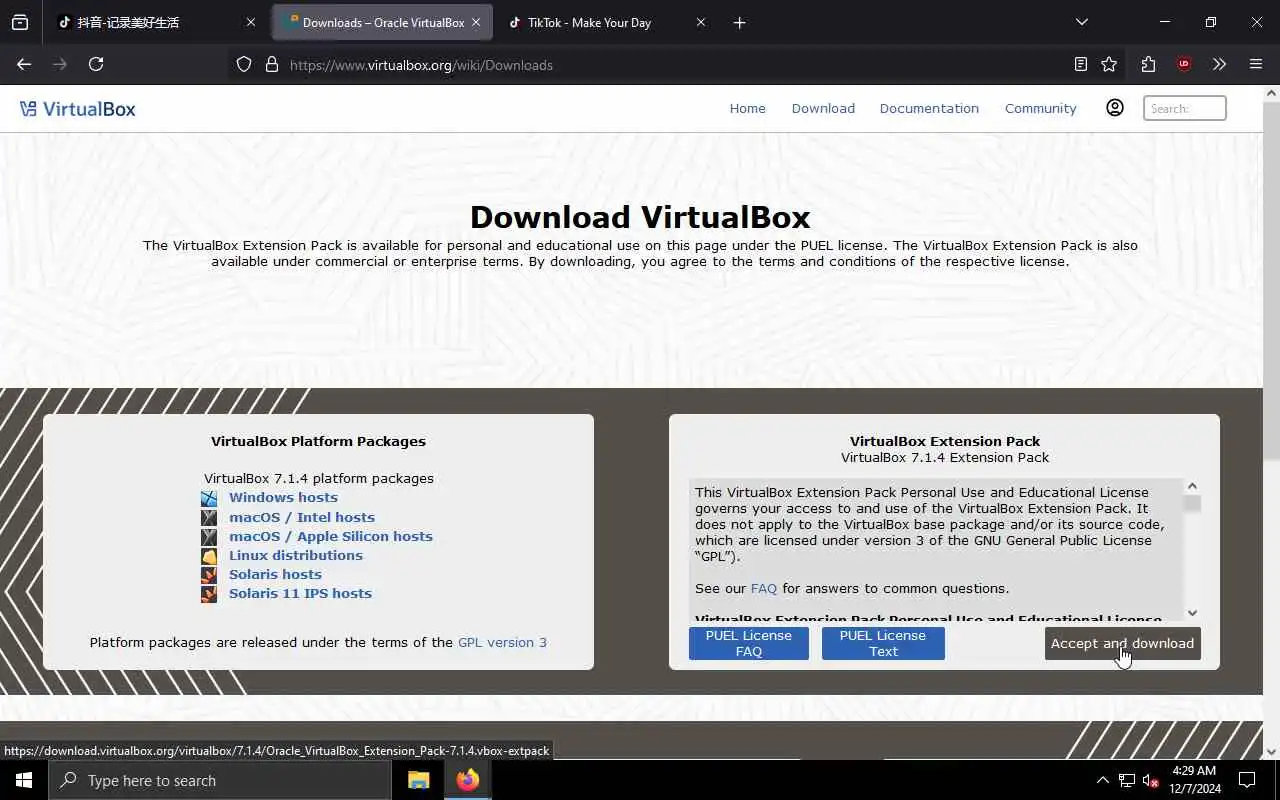Click the PUEL License FAQ button
The width and height of the screenshot is (1280, 800).
(749, 643)
